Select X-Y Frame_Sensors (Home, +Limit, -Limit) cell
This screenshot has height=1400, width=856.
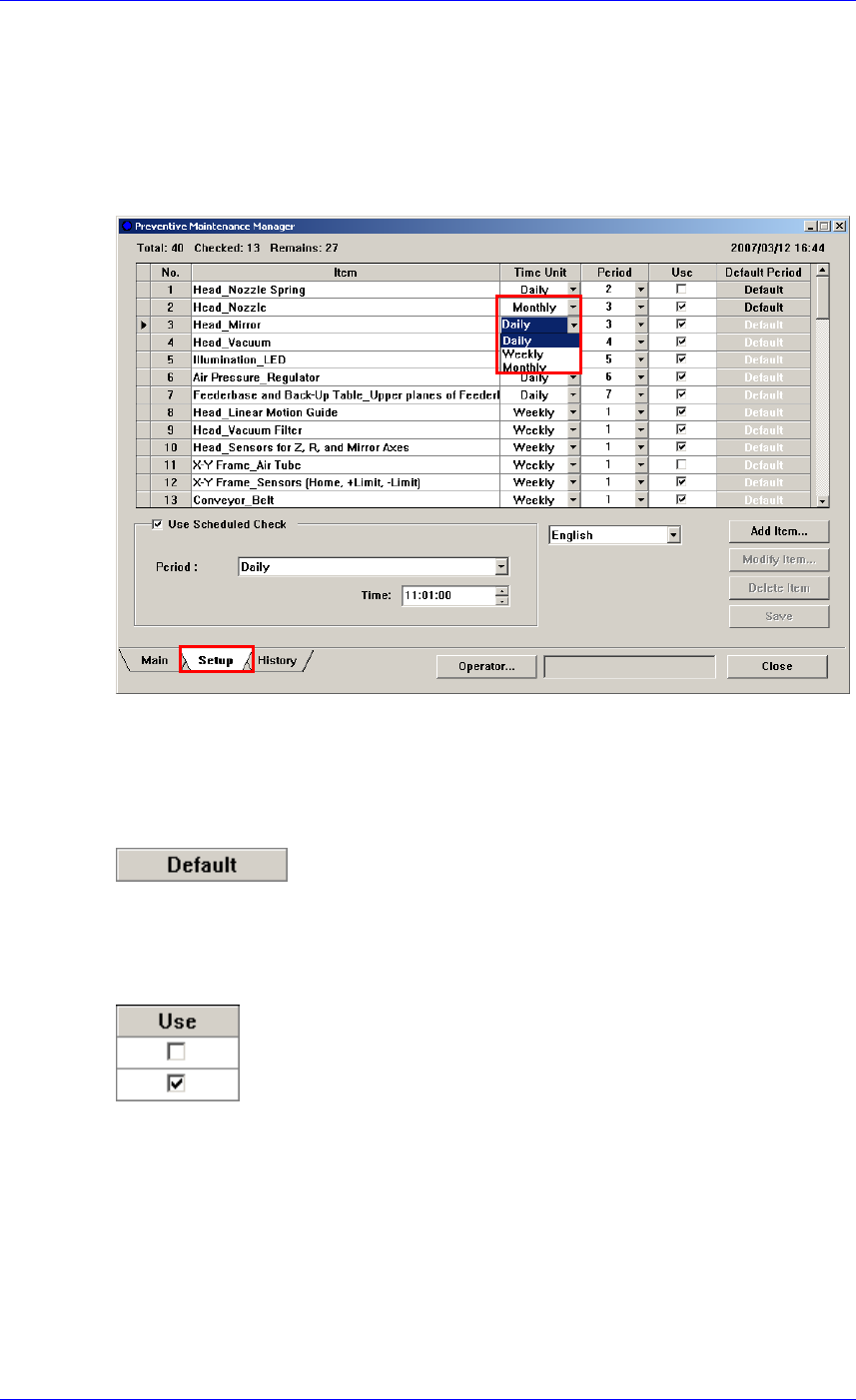click(x=345, y=482)
